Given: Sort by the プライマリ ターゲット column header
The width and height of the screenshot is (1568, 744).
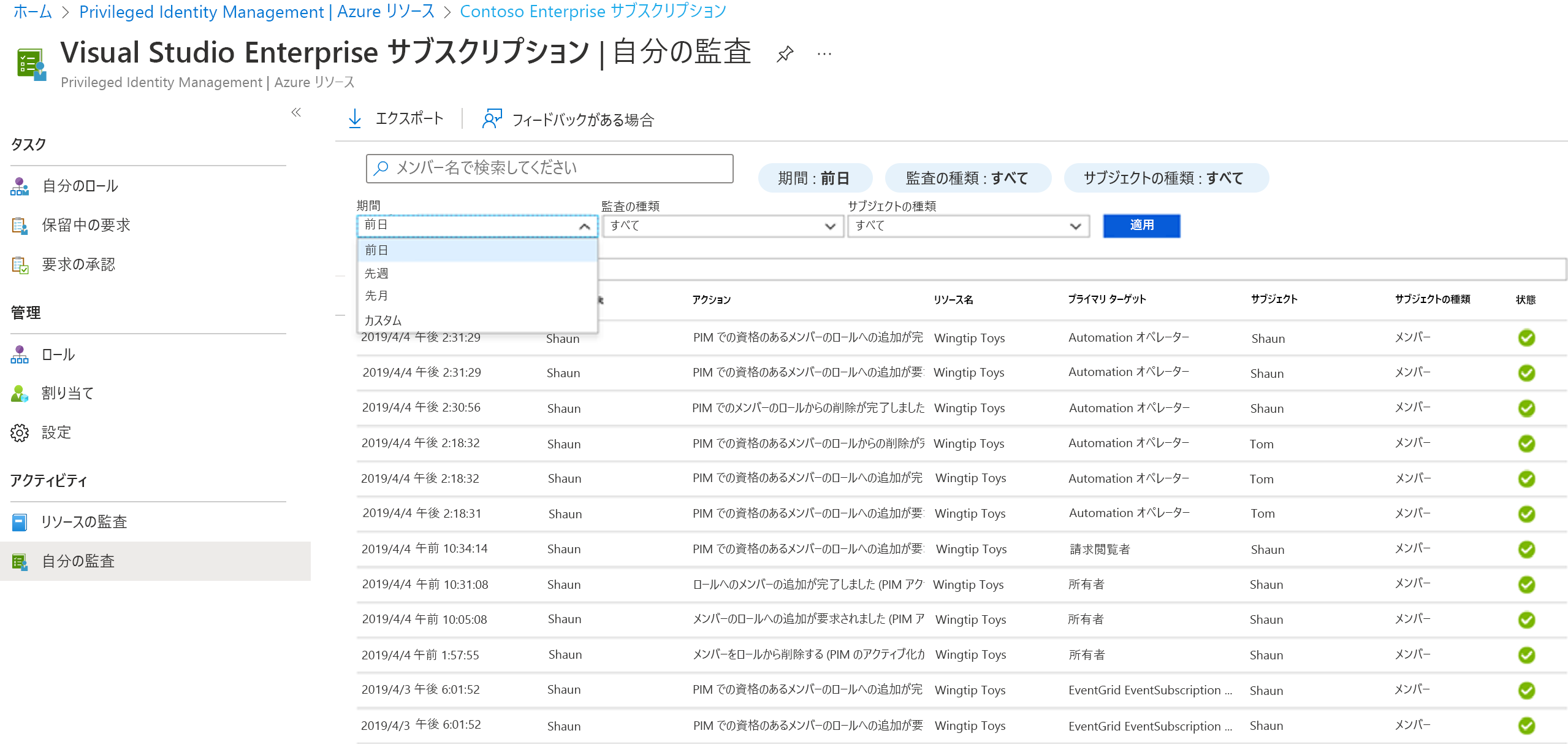Looking at the screenshot, I should coord(1107,299).
